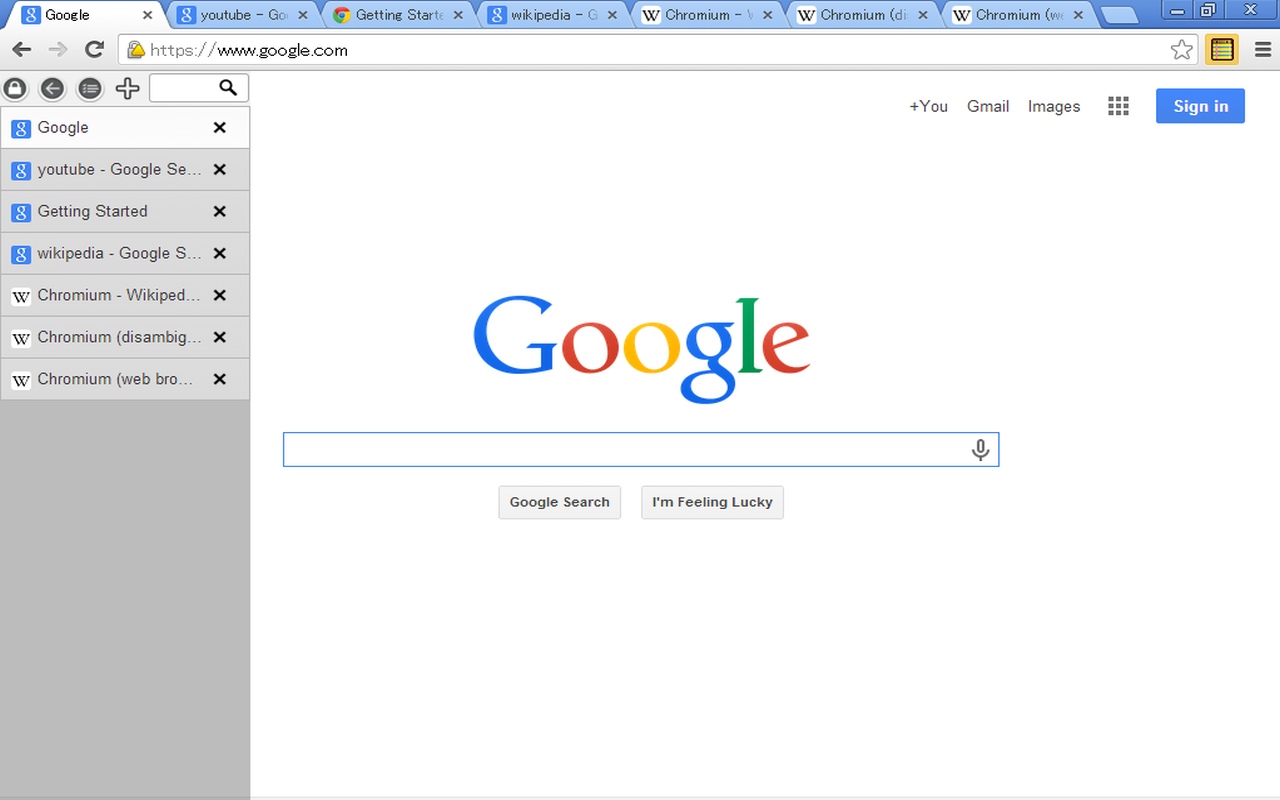Viewport: 1280px width, 800px height.
Task: Bookmark this page with star icon
Action: pos(1181,50)
